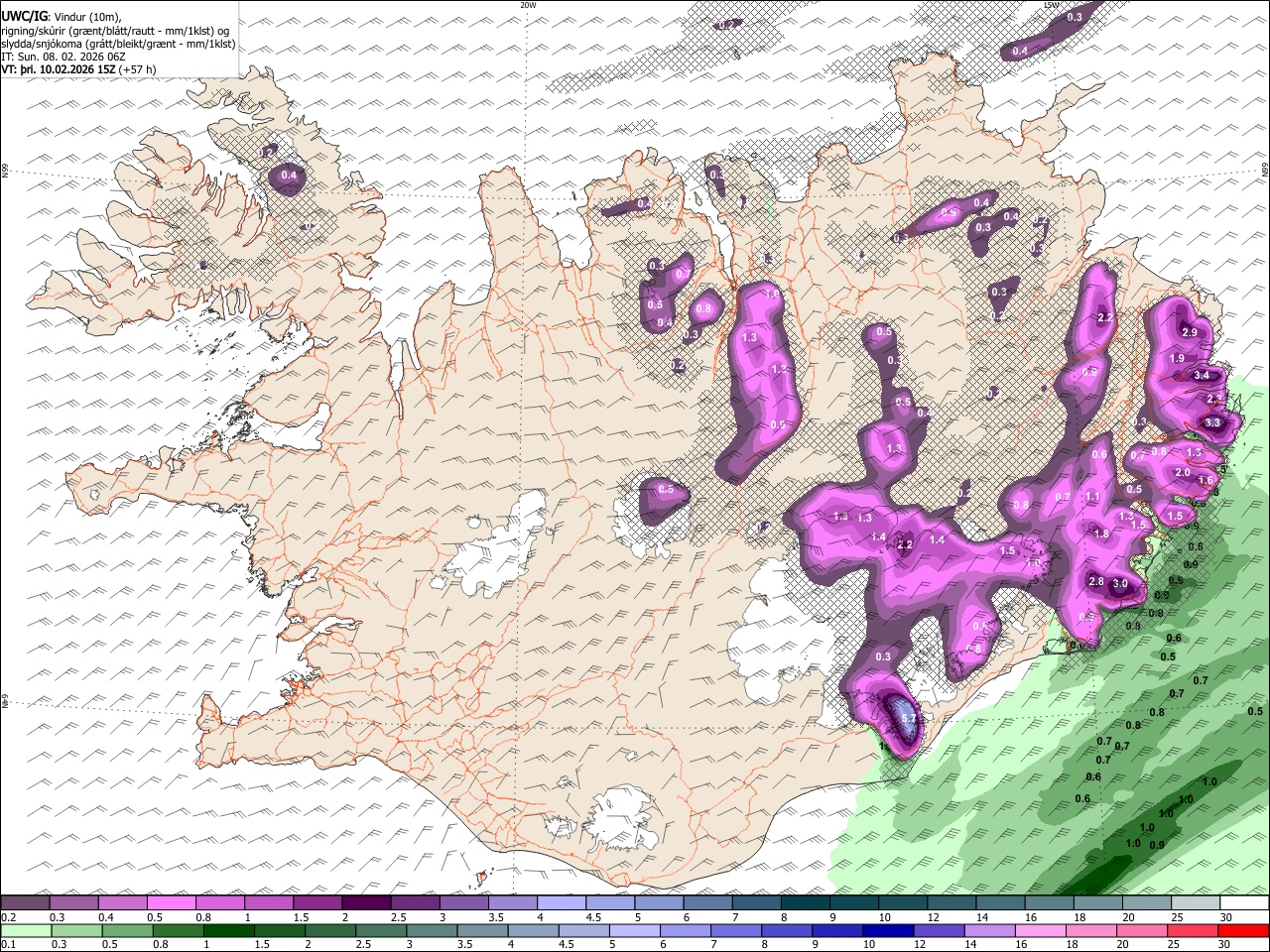Pick the white 30 snow-scale swatch
The image size is (1270, 952).
click(1244, 903)
